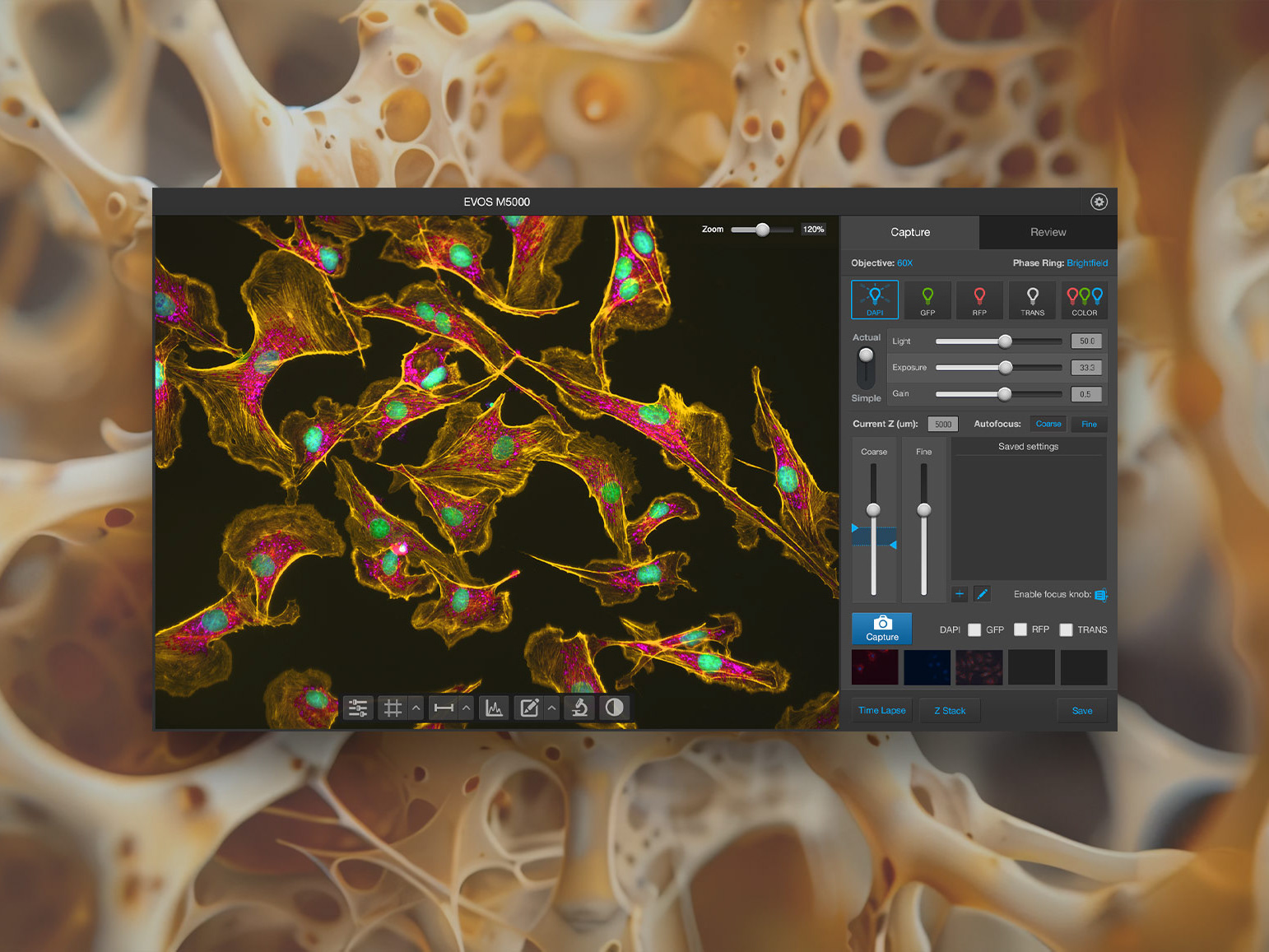Select the GFP light channel icon

point(927,300)
